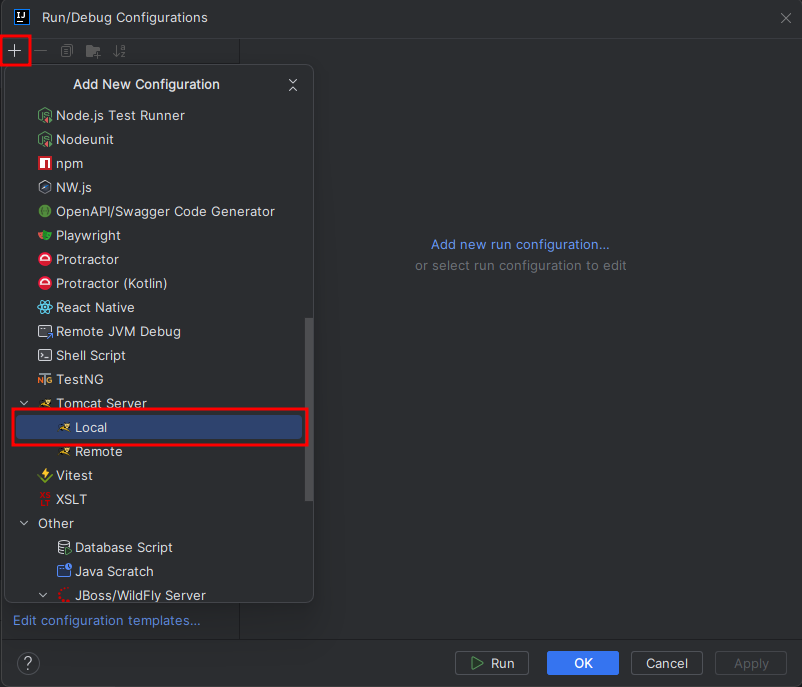Open the help question mark button
Viewport: 802px width, 687px height.
[x=28, y=663]
